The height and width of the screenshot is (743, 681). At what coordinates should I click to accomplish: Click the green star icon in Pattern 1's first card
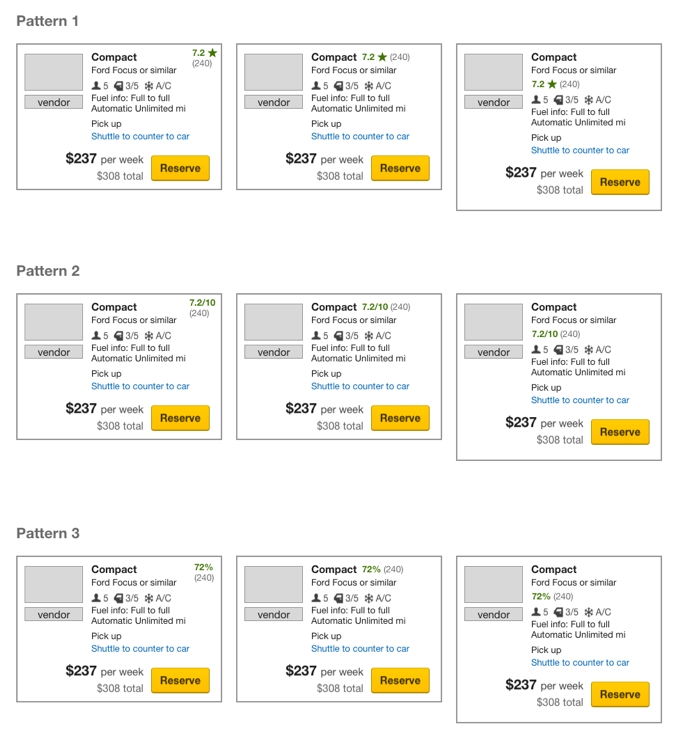[212, 53]
